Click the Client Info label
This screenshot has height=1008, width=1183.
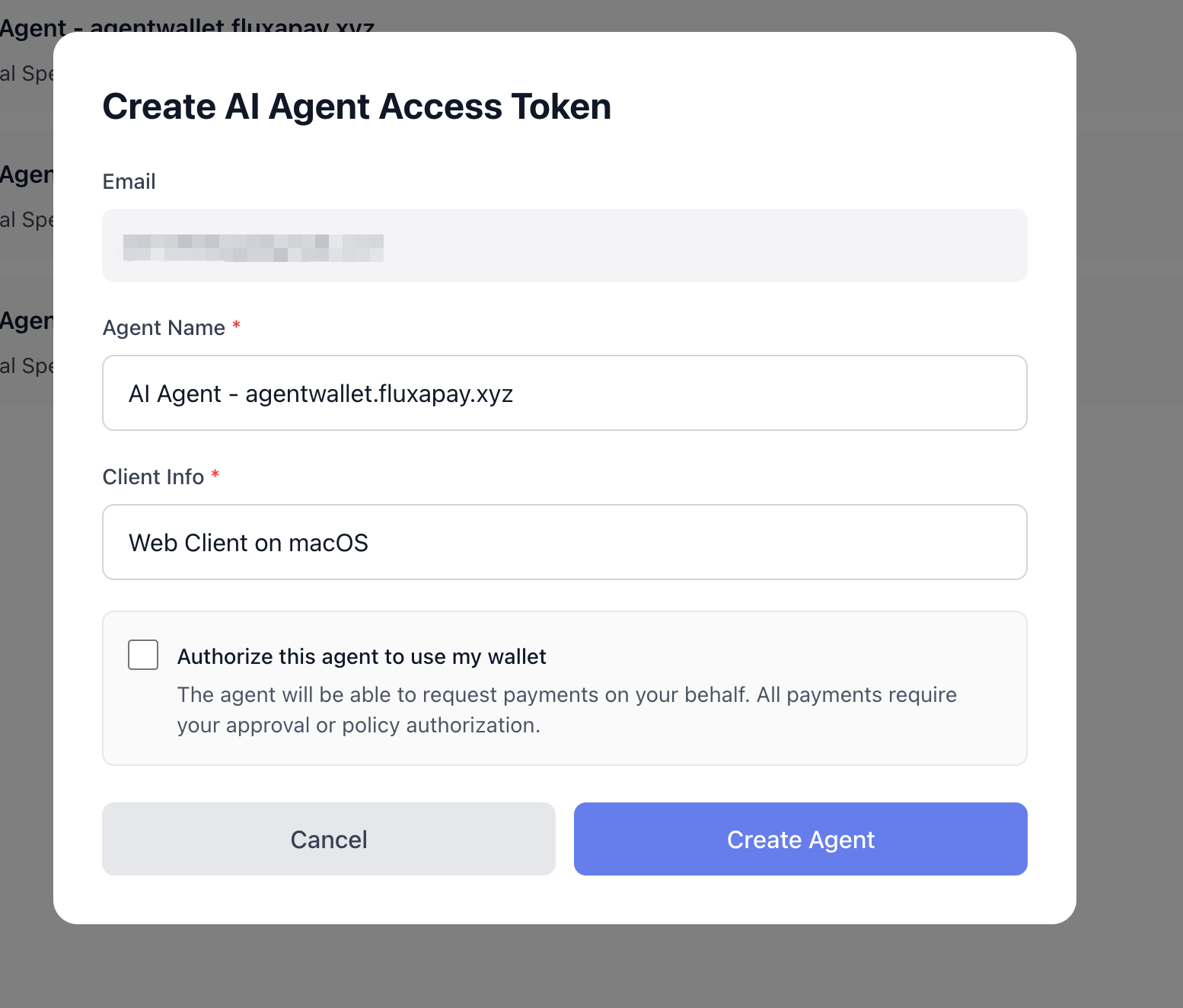(x=153, y=477)
